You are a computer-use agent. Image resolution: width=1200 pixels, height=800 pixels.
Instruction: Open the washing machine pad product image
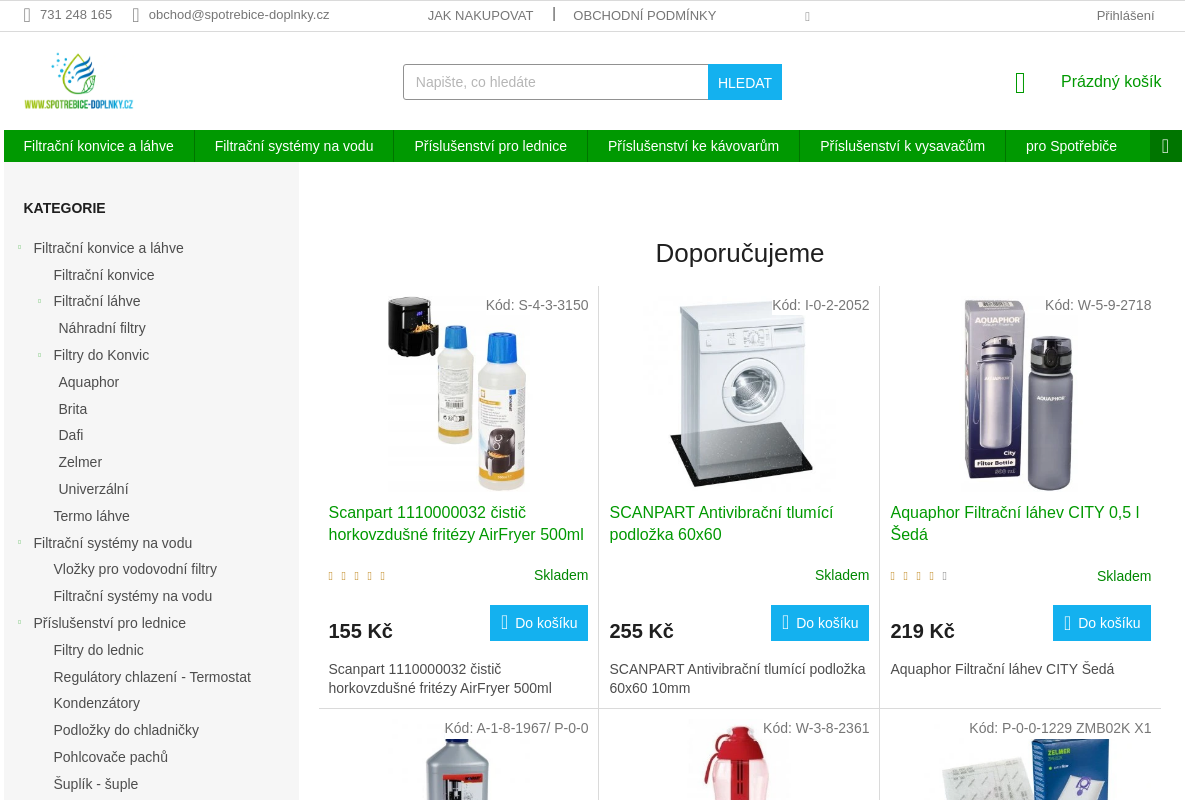point(739,391)
